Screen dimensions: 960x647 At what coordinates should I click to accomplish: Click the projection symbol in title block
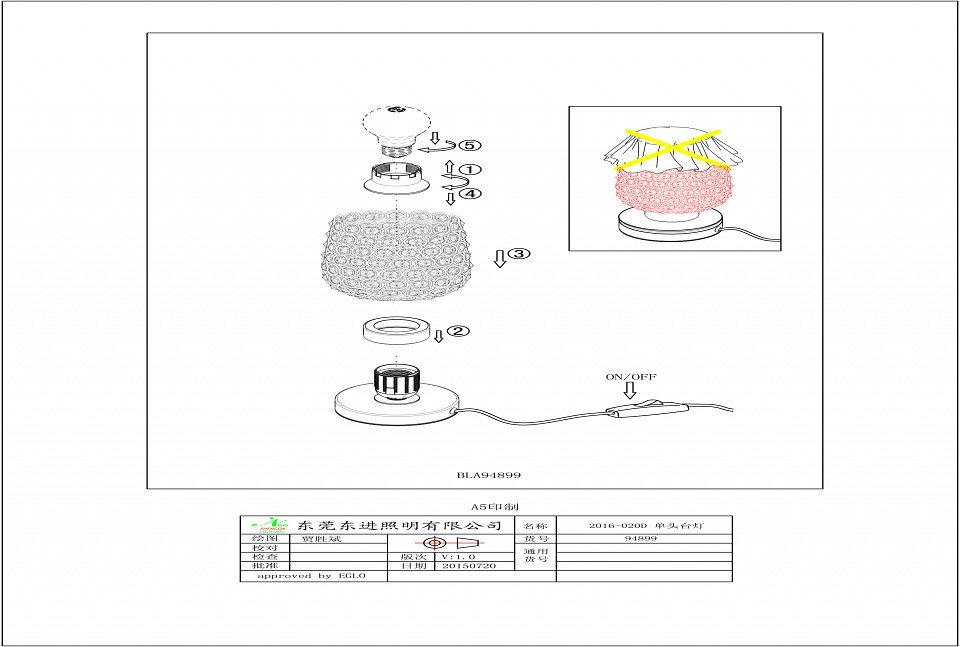tap(451, 540)
